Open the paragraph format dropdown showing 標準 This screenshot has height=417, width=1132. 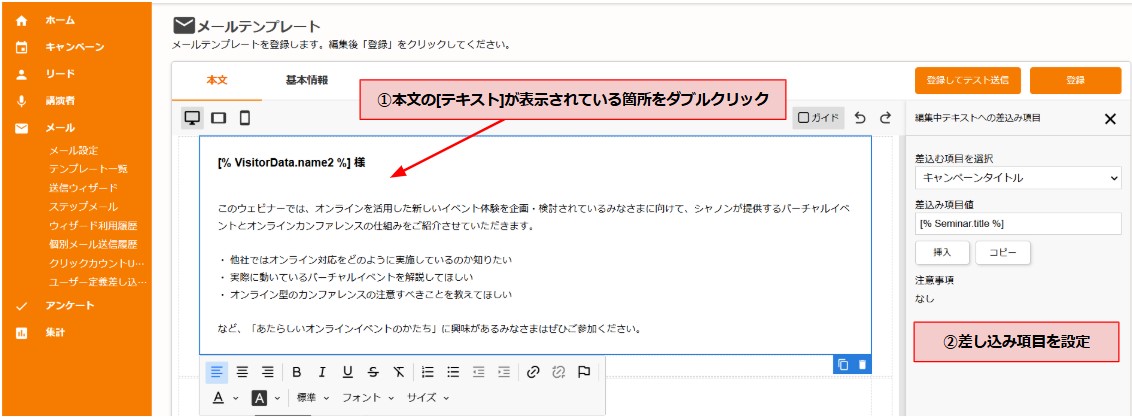click(x=313, y=398)
